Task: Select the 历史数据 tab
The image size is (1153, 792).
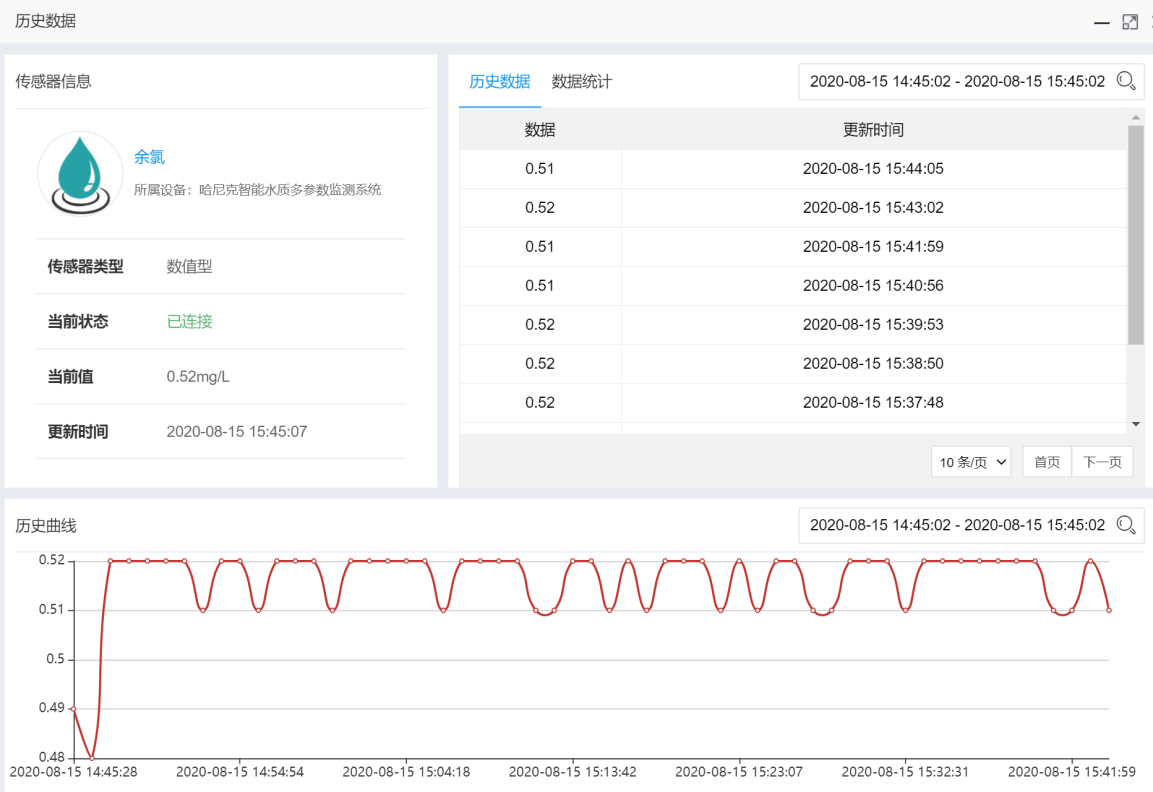Action: [x=500, y=82]
